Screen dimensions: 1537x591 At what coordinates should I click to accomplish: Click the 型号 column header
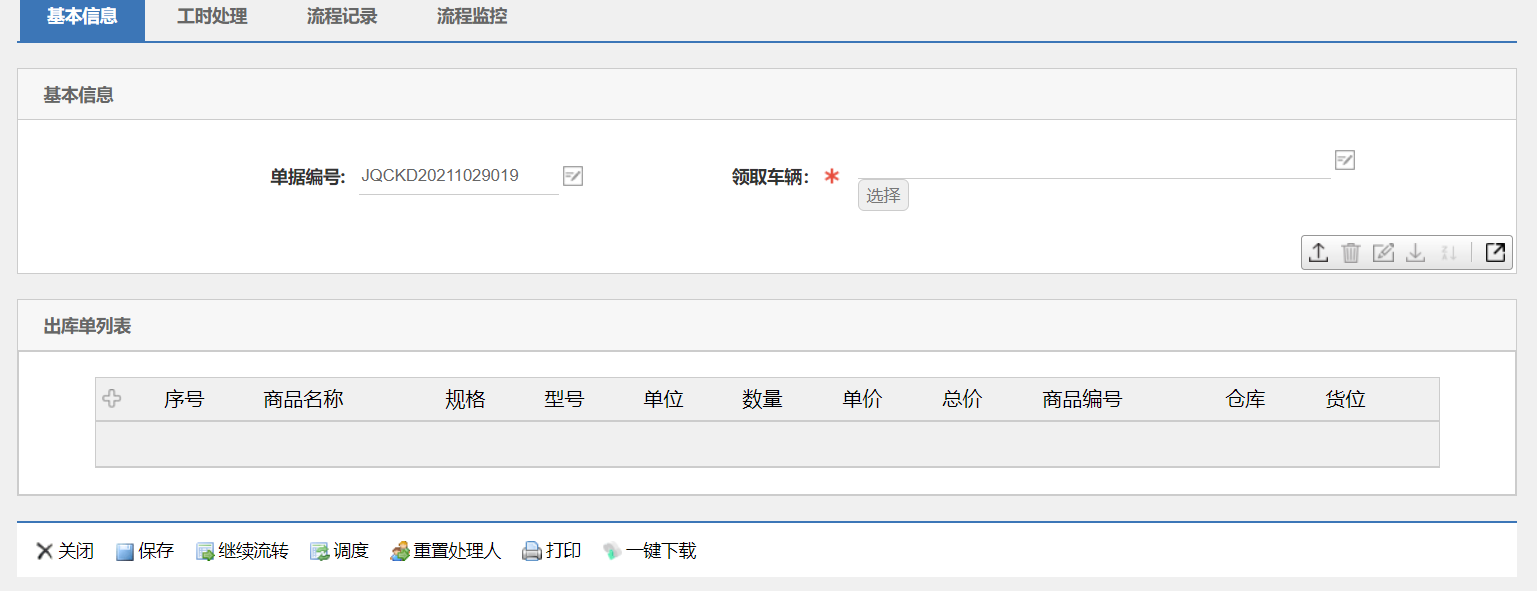[564, 400]
